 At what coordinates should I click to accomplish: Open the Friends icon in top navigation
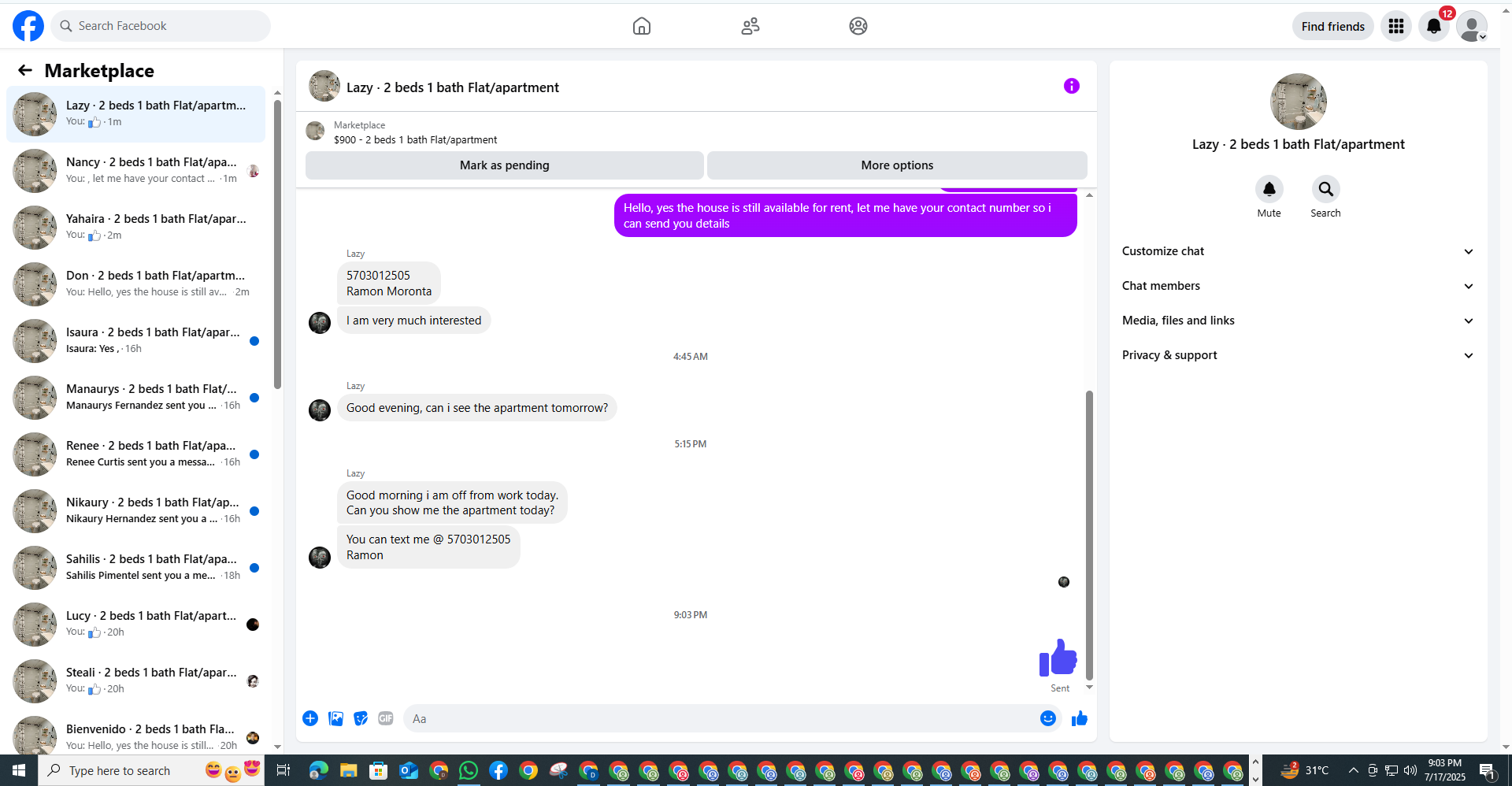tap(750, 26)
